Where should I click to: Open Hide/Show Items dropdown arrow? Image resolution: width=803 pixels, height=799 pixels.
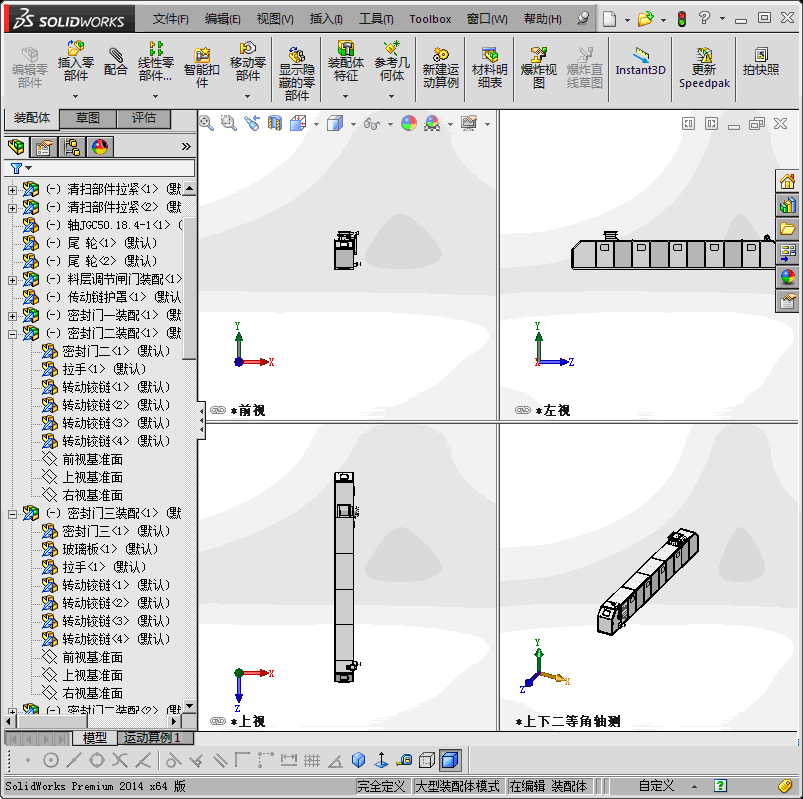coord(390,124)
